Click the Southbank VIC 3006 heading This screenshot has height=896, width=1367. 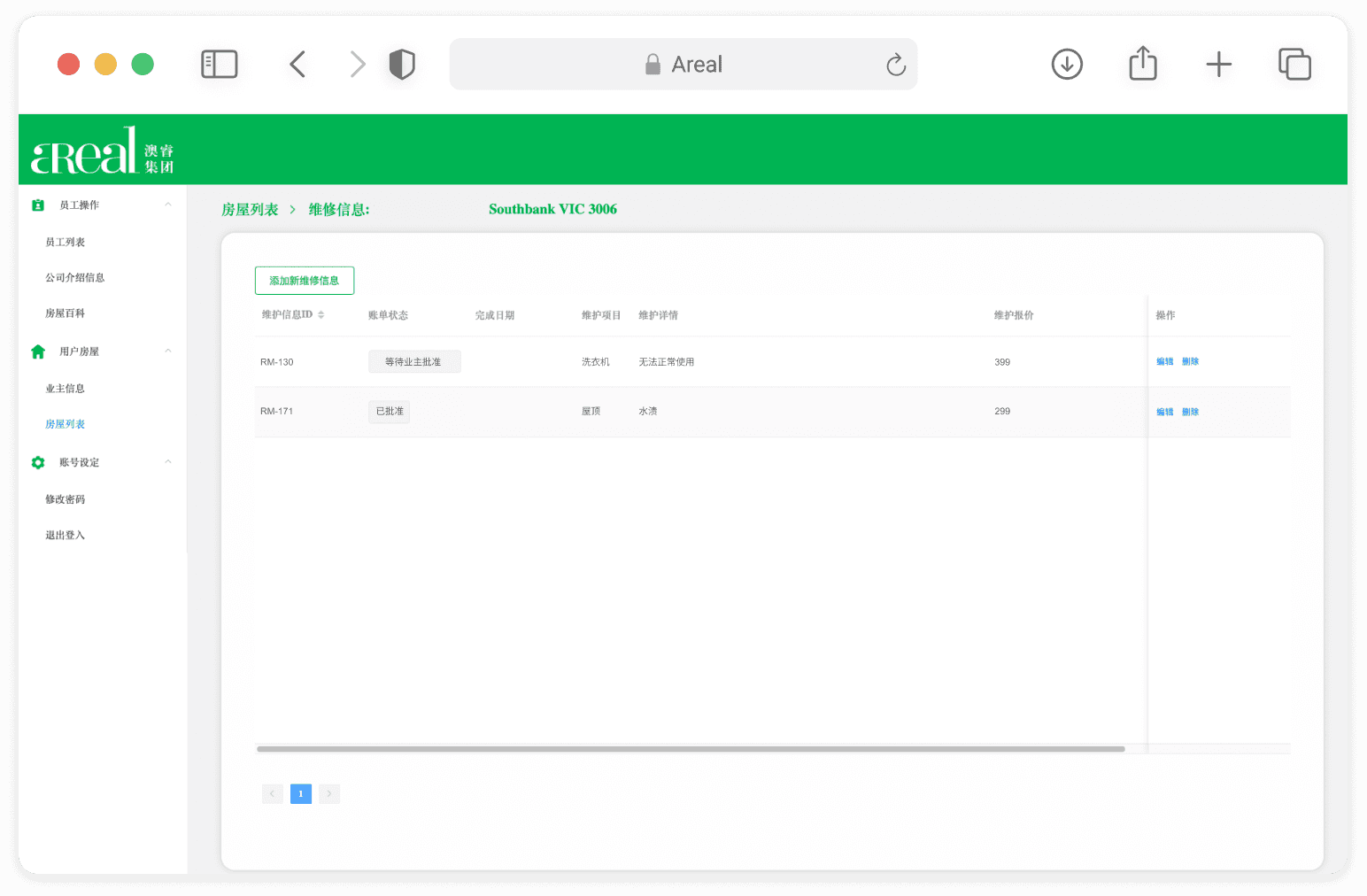click(x=552, y=209)
